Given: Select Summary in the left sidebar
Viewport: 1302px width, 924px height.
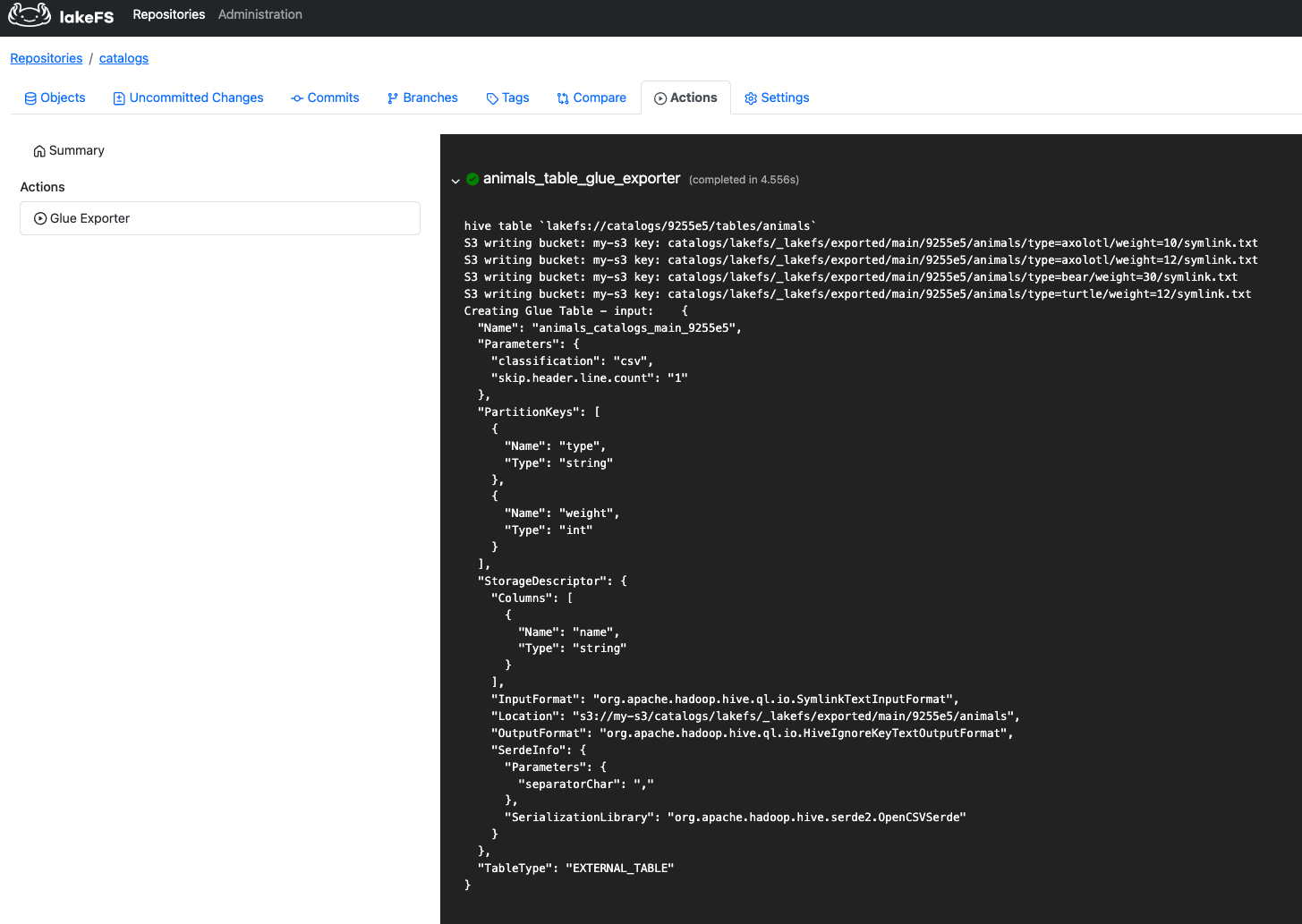Looking at the screenshot, I should 75,150.
